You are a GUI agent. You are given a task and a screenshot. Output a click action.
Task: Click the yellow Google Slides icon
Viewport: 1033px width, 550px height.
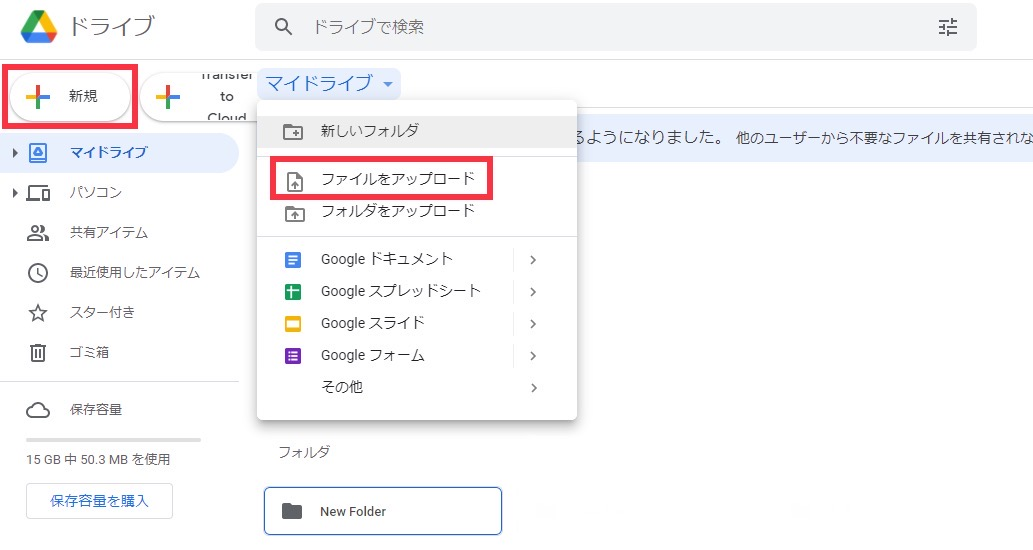(x=293, y=324)
